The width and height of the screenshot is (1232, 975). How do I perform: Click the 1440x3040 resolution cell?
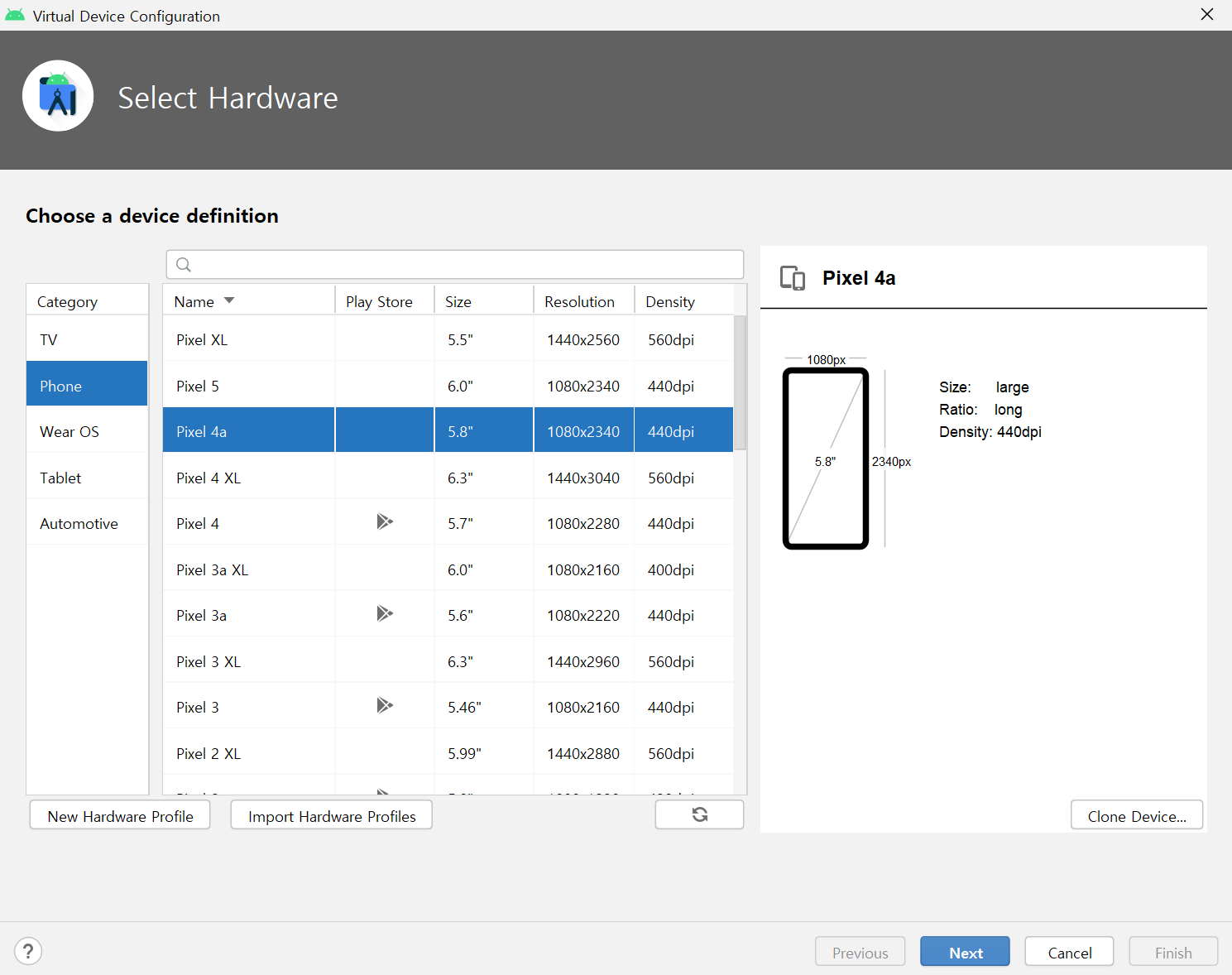pos(582,478)
